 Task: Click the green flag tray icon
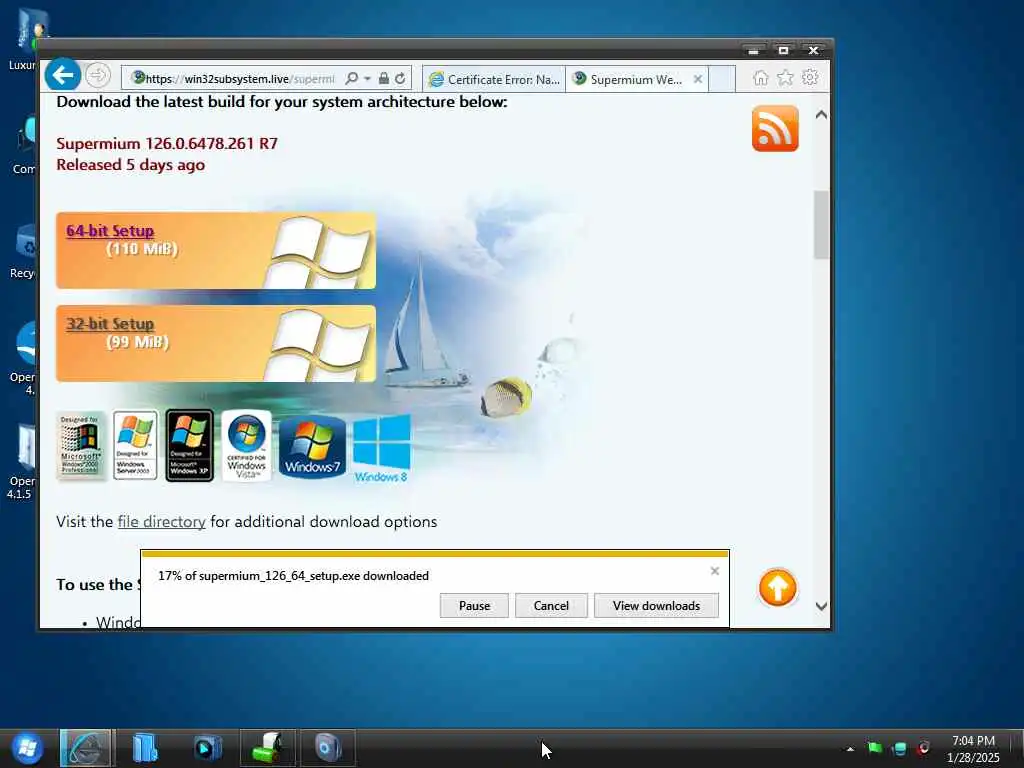tap(874, 748)
